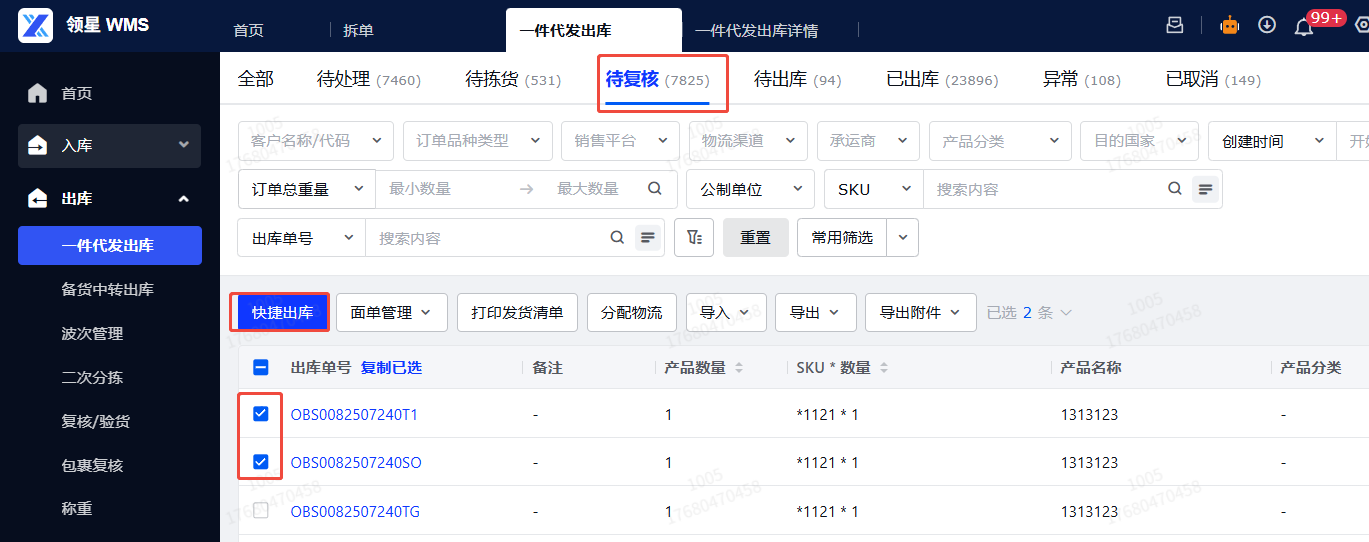Open 波次管理 in the sidebar
Screen dimensions: 1369x542
(x=92, y=334)
